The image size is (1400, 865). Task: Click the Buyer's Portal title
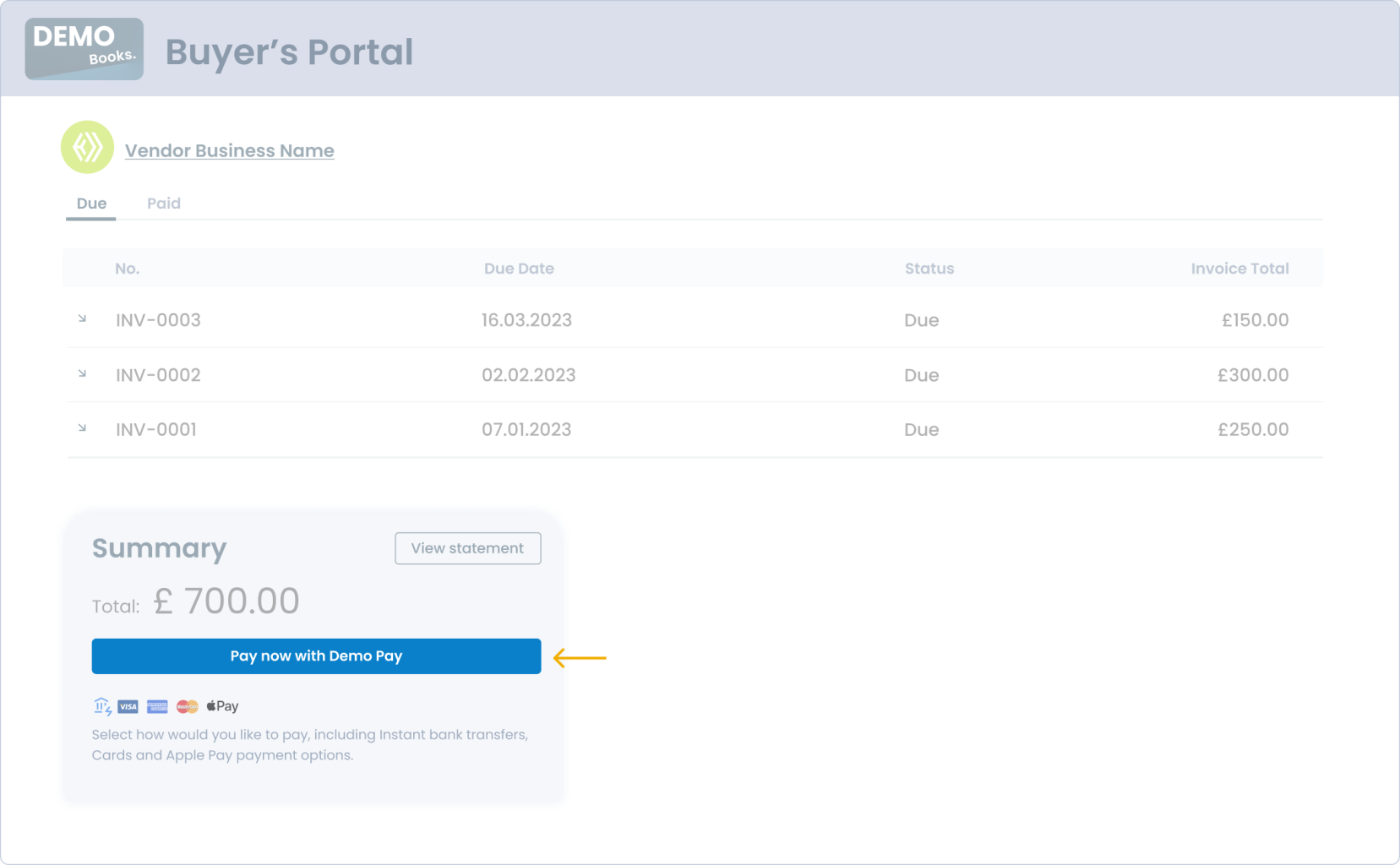pyautogui.click(x=289, y=52)
